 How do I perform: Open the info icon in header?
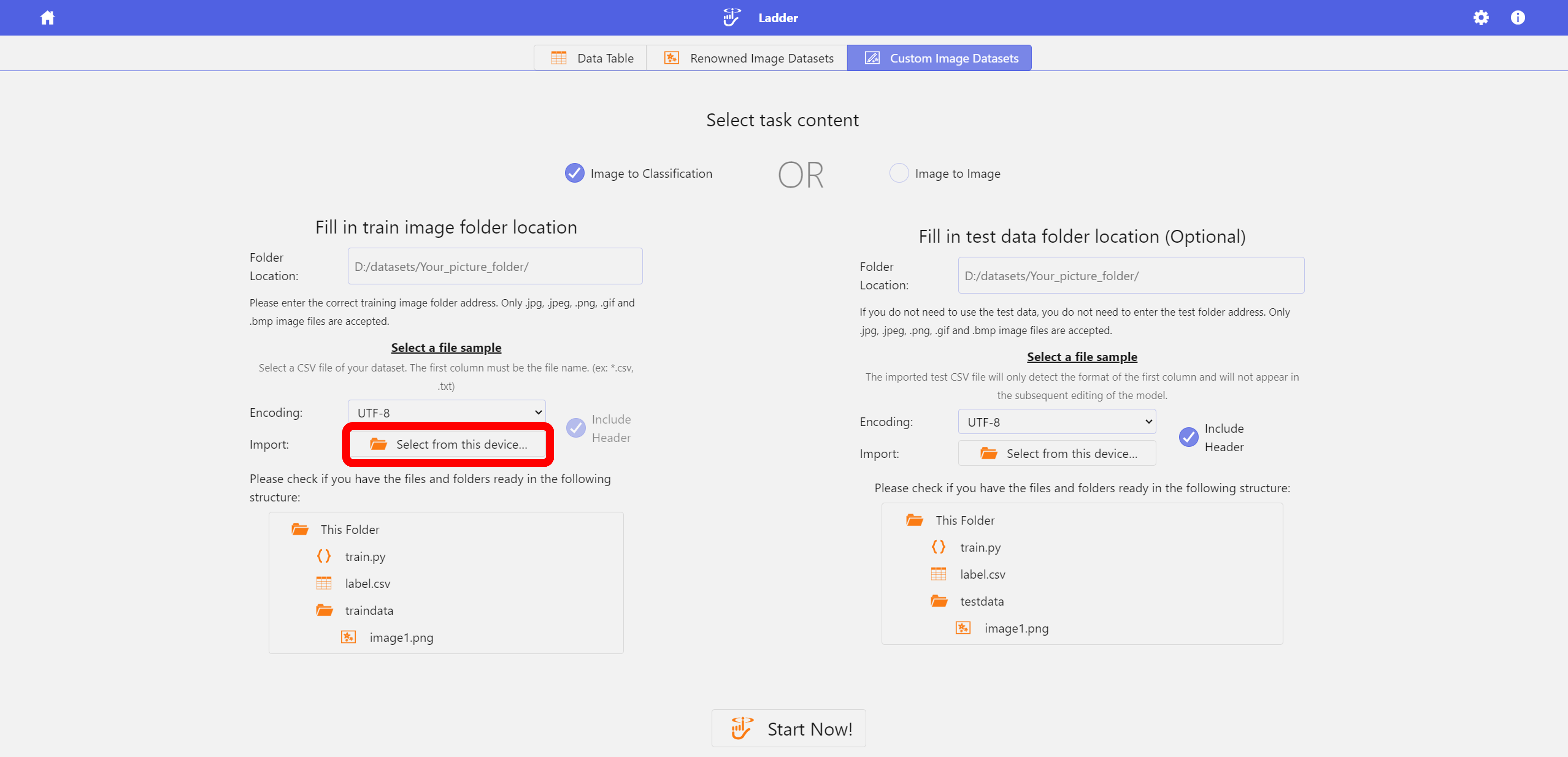1517,18
